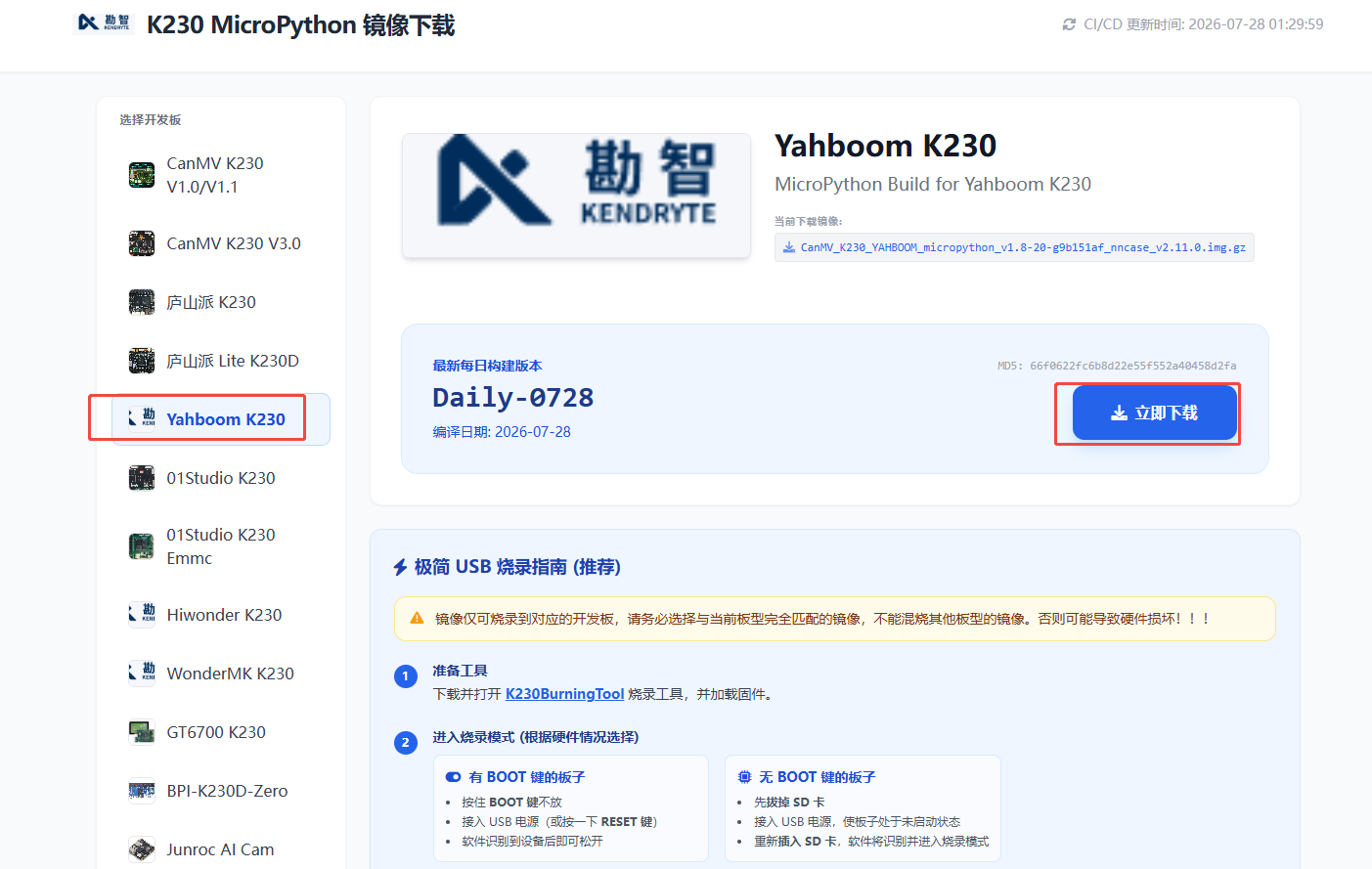The image size is (1372, 869).
Task: Click the Kendryte logo in the header
Action: point(104,22)
